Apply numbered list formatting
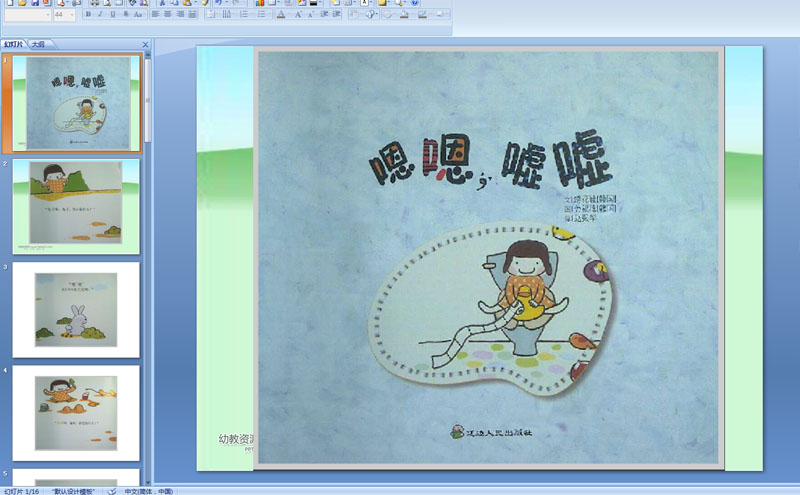Viewport: 800px width, 495px height. point(244,14)
